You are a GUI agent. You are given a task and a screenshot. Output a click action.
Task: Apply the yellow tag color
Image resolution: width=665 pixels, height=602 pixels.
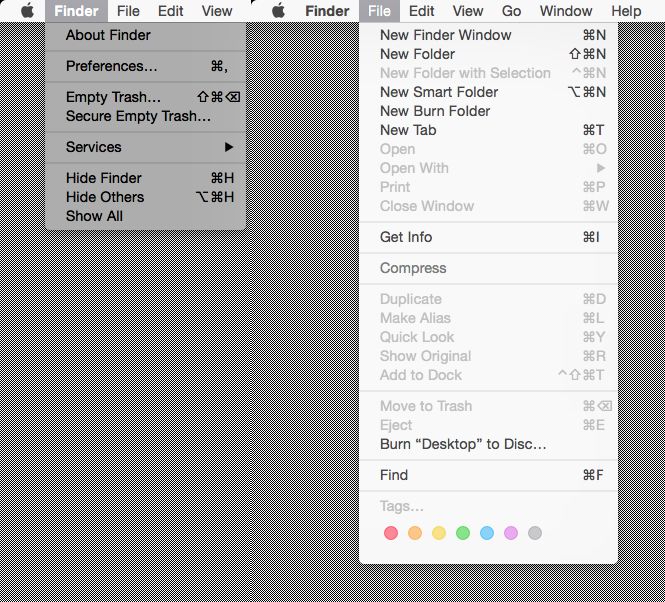tap(439, 533)
